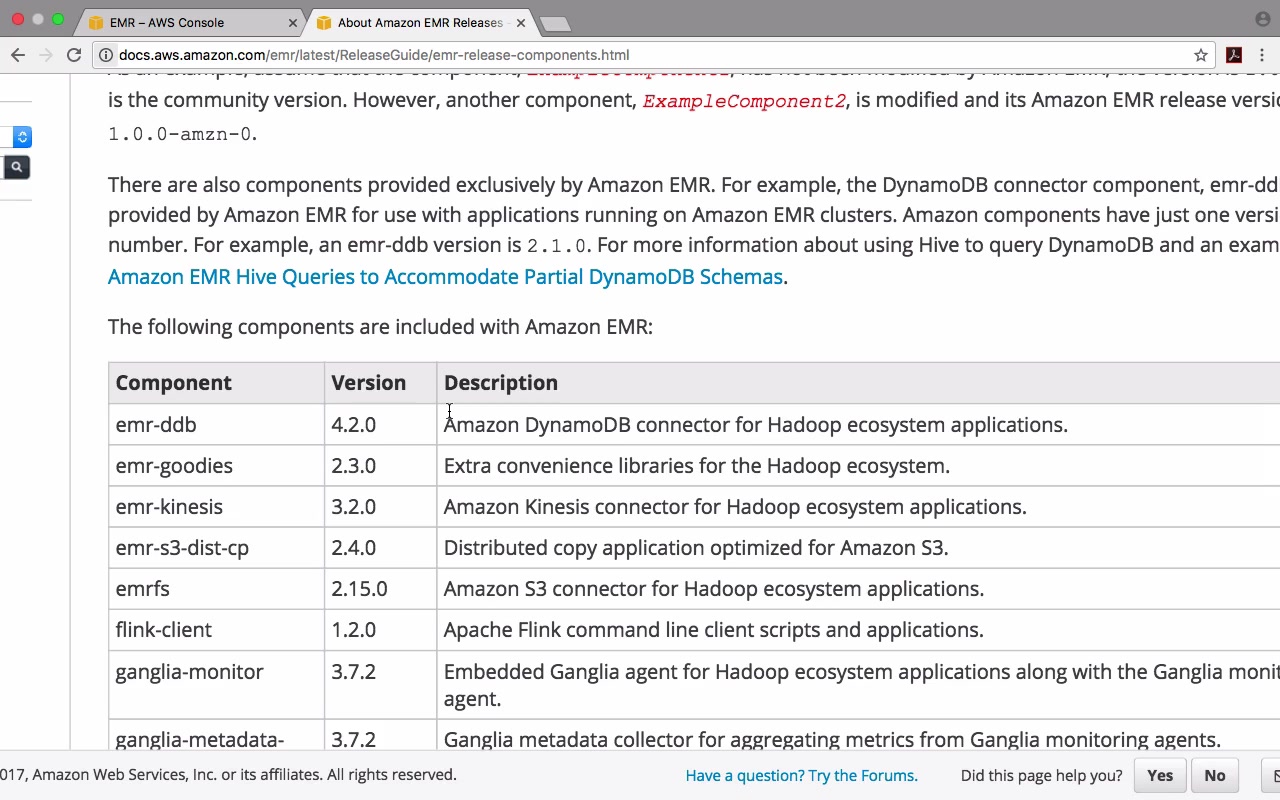Click No for page helpfulness
This screenshot has width=1280, height=800.
(1215, 775)
